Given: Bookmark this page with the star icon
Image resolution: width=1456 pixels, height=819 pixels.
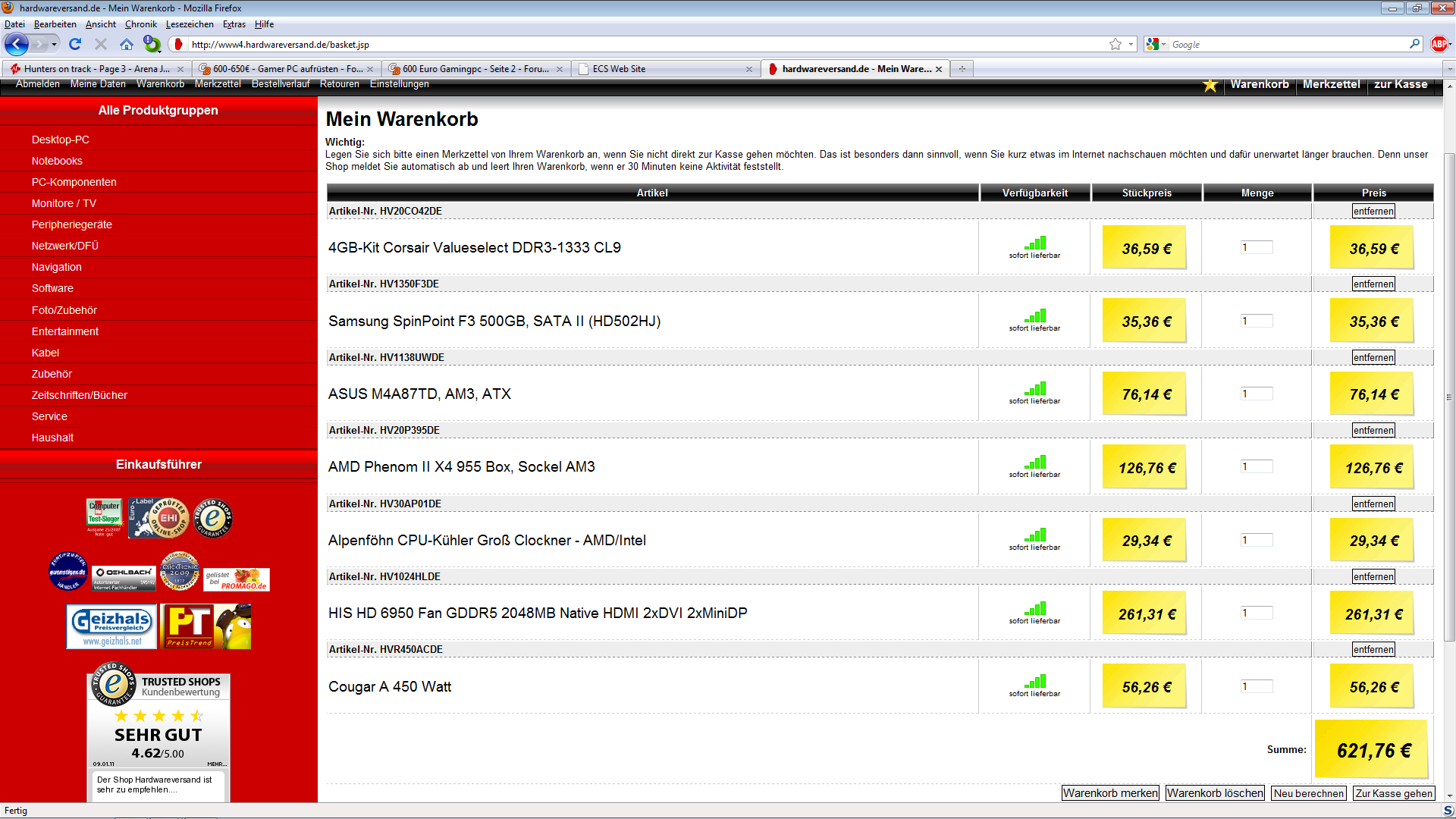Looking at the screenshot, I should [1116, 44].
